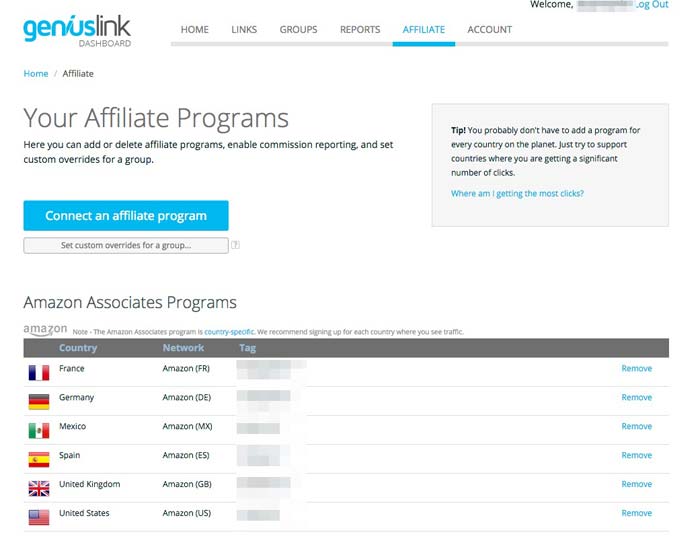
Task: Click the 'Amazon (FR)' network cell
Action: click(x=186, y=368)
